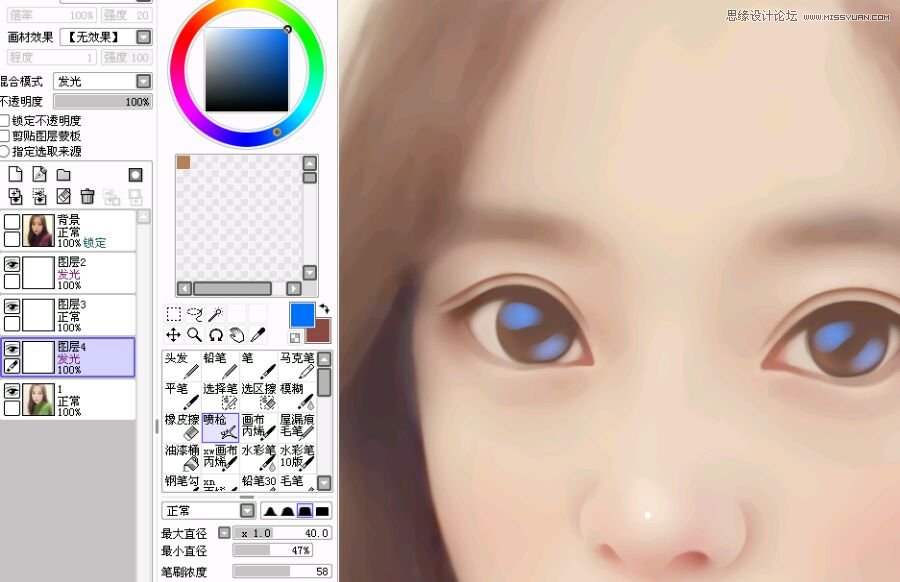
Task: Create a new normal layer
Action: point(15,174)
